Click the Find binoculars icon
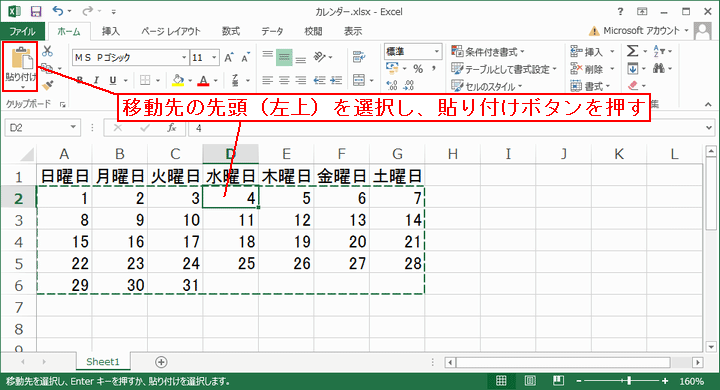This screenshot has height=390, width=720. click(x=659, y=68)
